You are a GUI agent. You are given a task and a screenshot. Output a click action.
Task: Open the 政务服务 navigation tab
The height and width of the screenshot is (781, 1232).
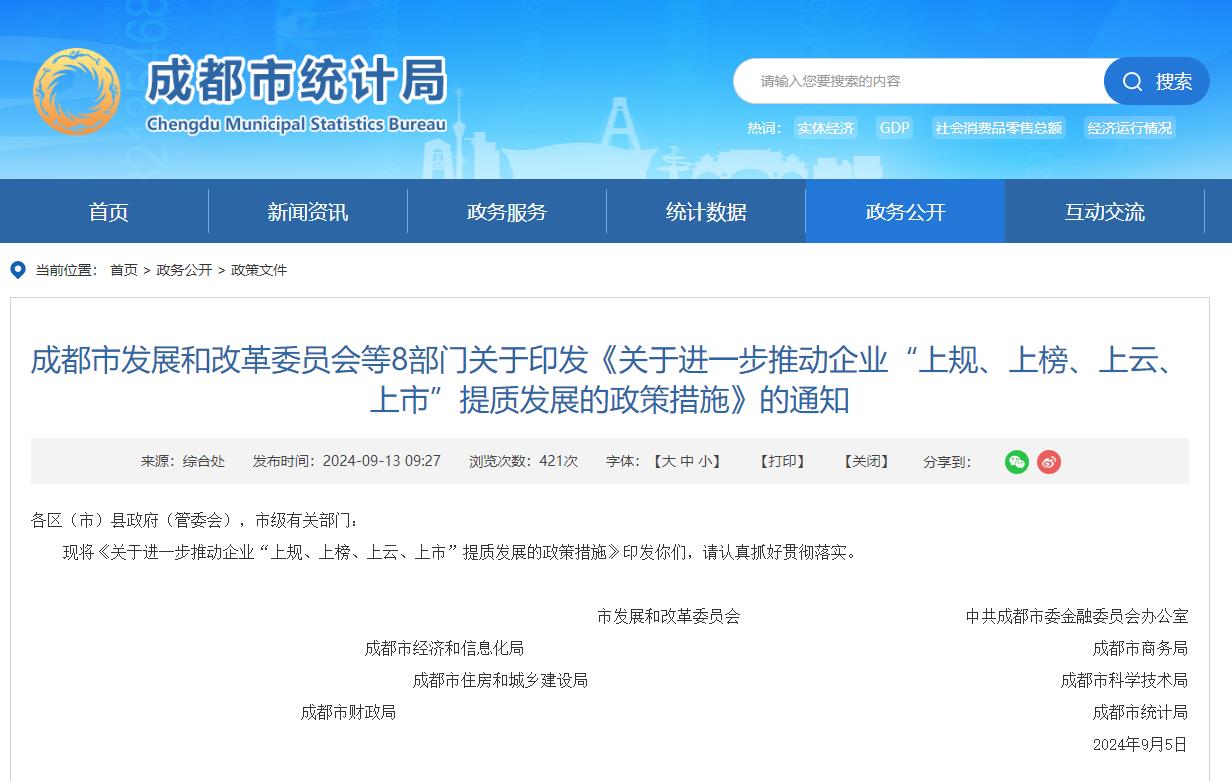tap(507, 212)
